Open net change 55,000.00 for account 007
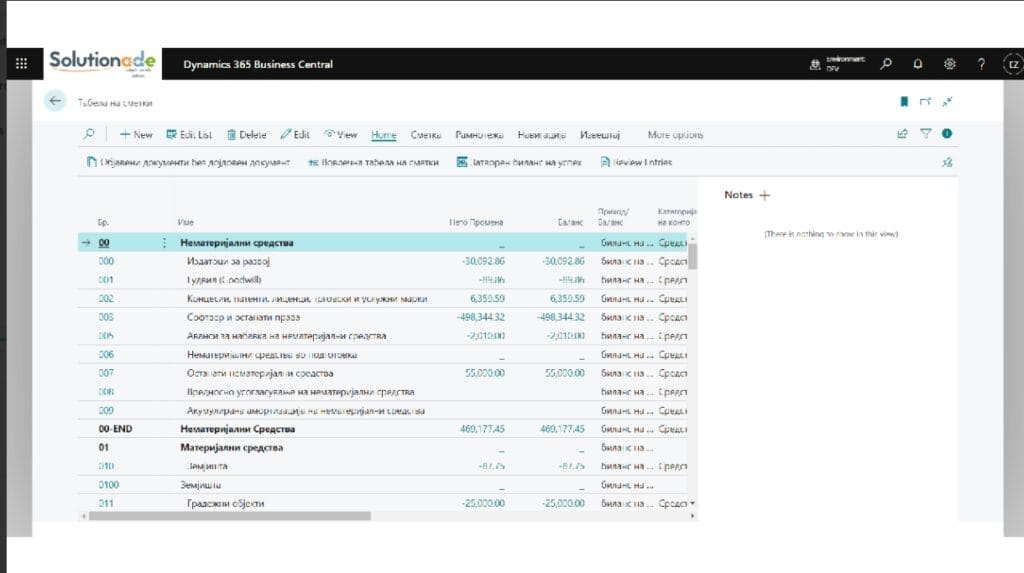 tap(485, 373)
